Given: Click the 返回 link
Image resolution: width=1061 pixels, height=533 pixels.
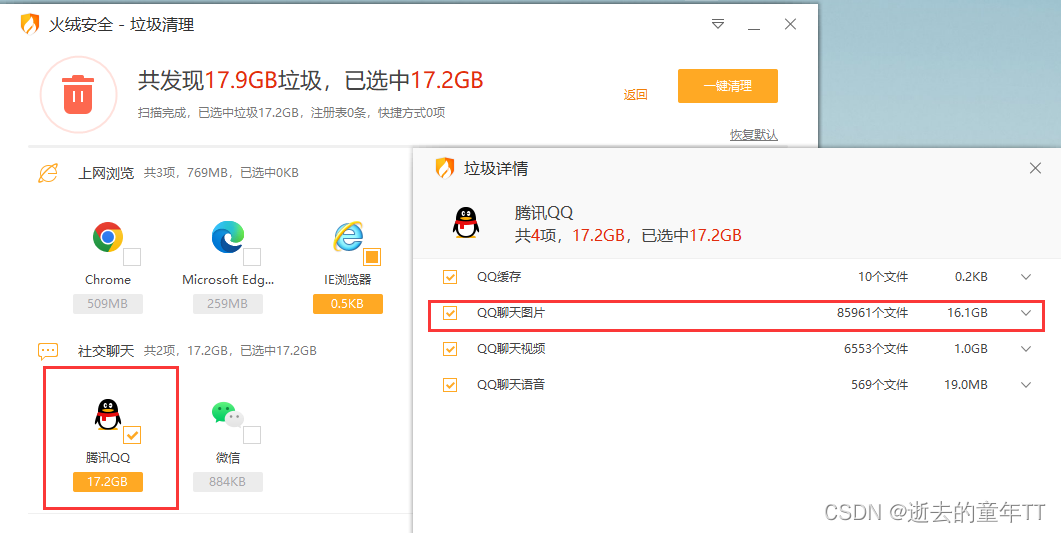Looking at the screenshot, I should (635, 95).
